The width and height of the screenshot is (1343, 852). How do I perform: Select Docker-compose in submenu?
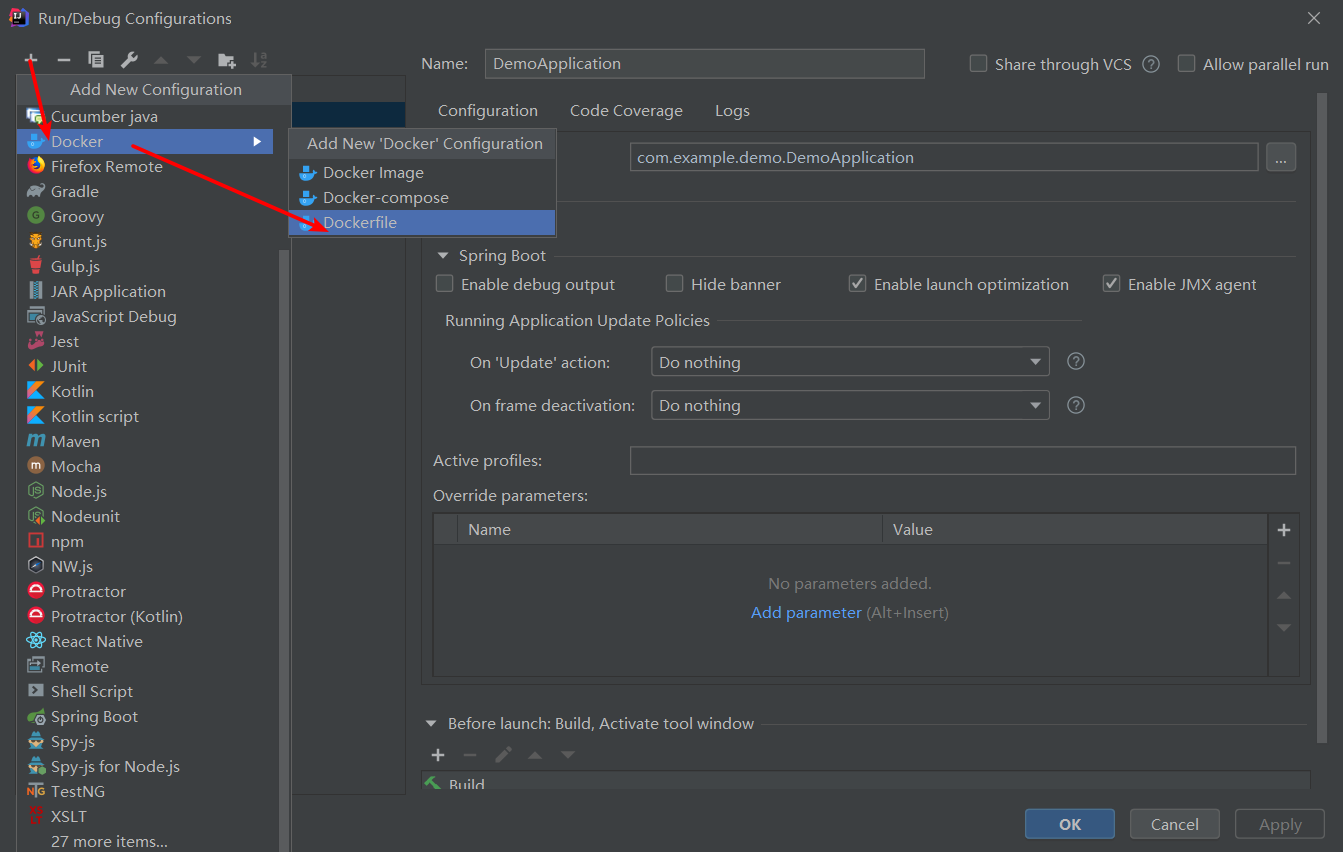422,197
